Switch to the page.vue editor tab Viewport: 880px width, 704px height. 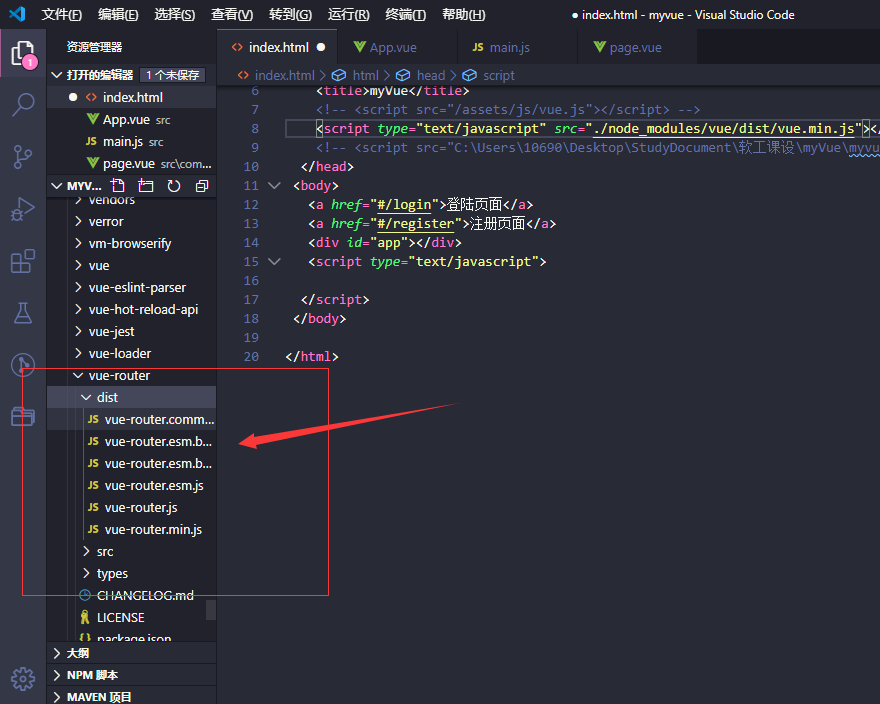pyautogui.click(x=637, y=47)
